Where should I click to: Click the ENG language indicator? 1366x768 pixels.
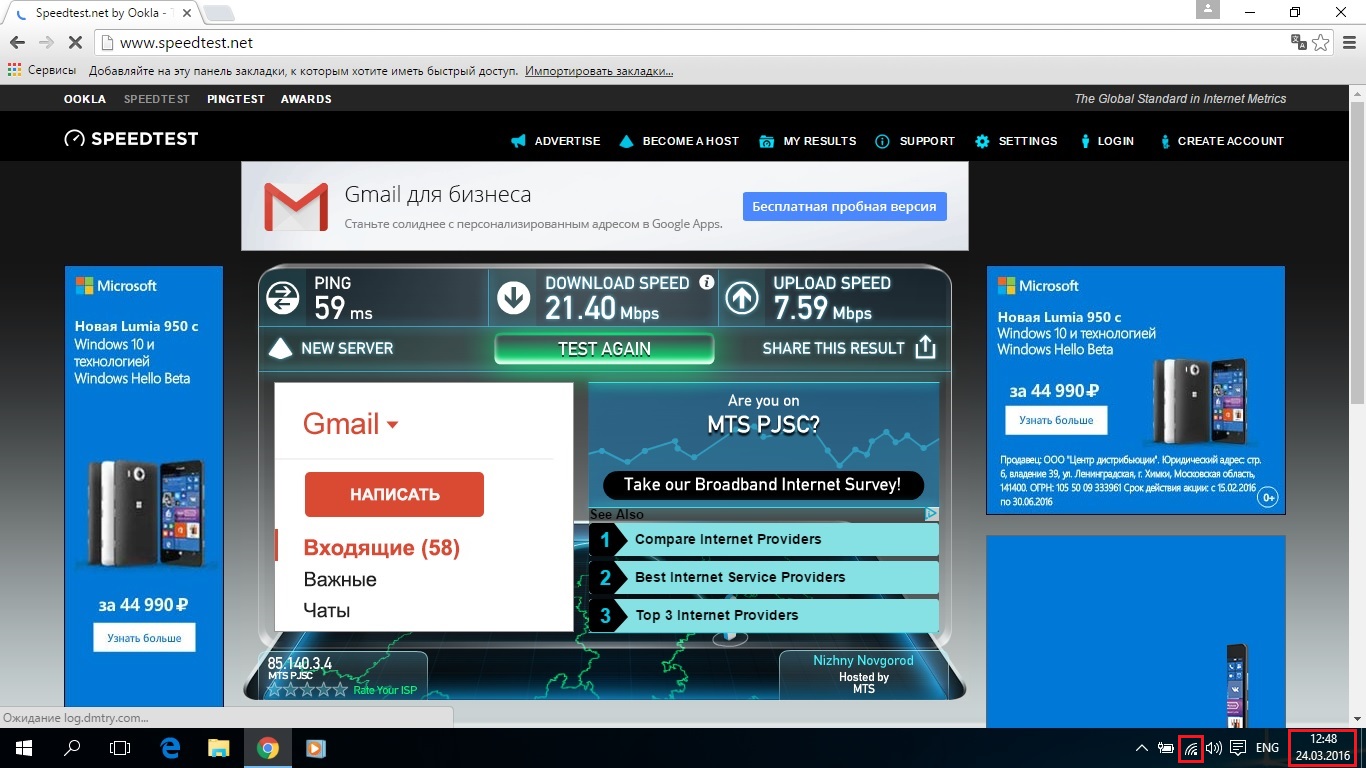tap(1267, 747)
